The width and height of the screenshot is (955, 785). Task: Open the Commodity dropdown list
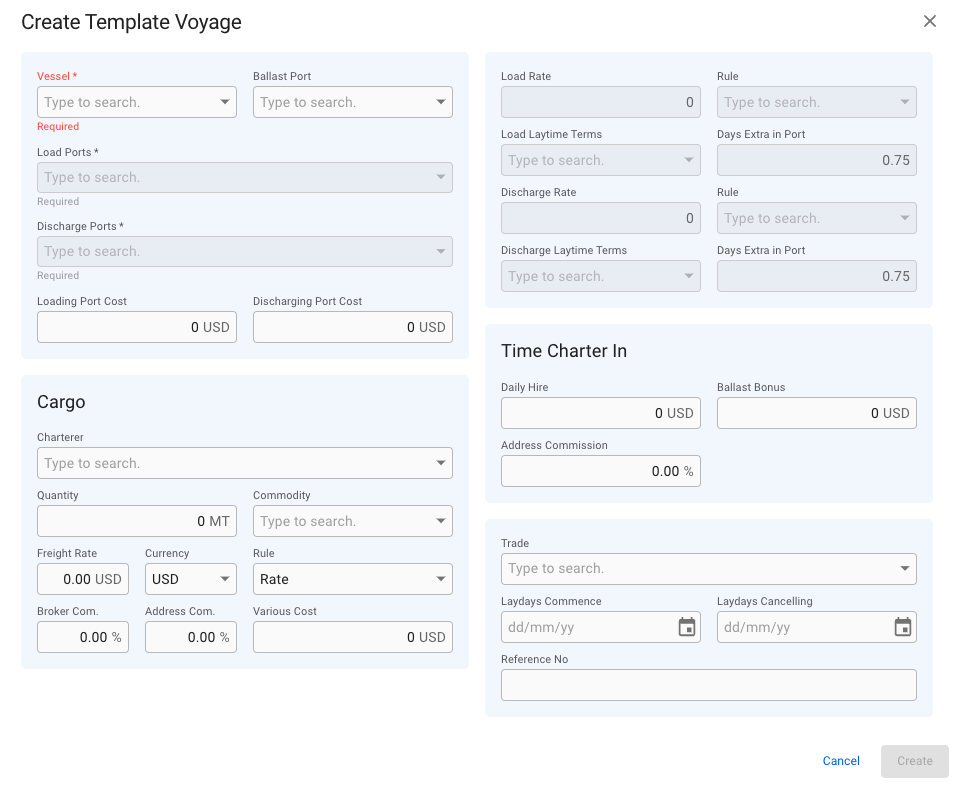441,521
